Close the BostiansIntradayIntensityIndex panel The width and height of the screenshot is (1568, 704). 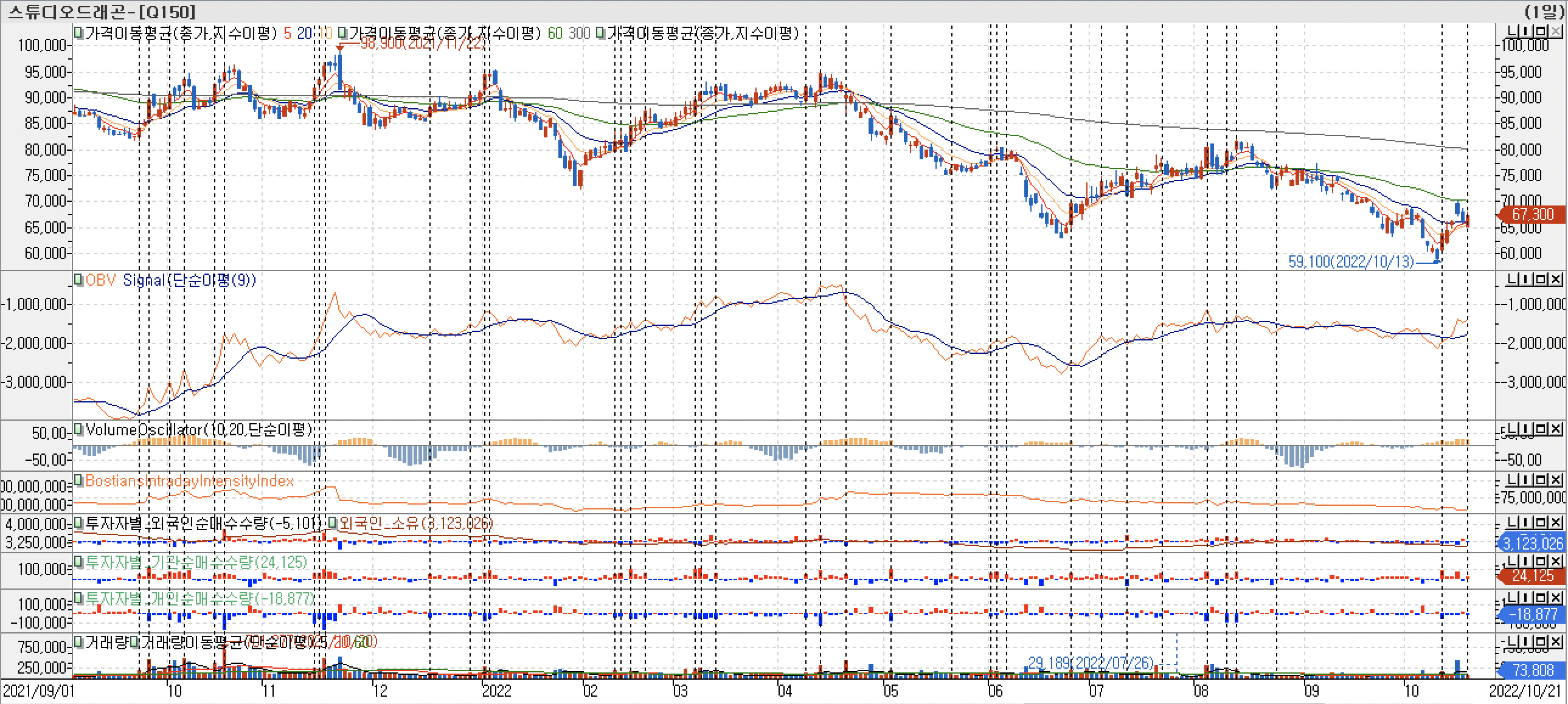(x=1556, y=480)
